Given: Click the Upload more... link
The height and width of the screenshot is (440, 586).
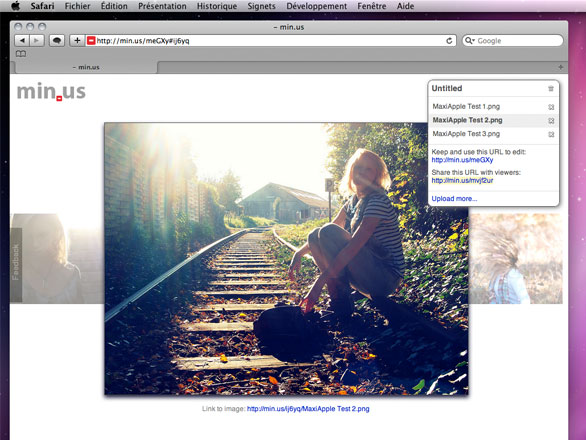Looking at the screenshot, I should coord(454,199).
